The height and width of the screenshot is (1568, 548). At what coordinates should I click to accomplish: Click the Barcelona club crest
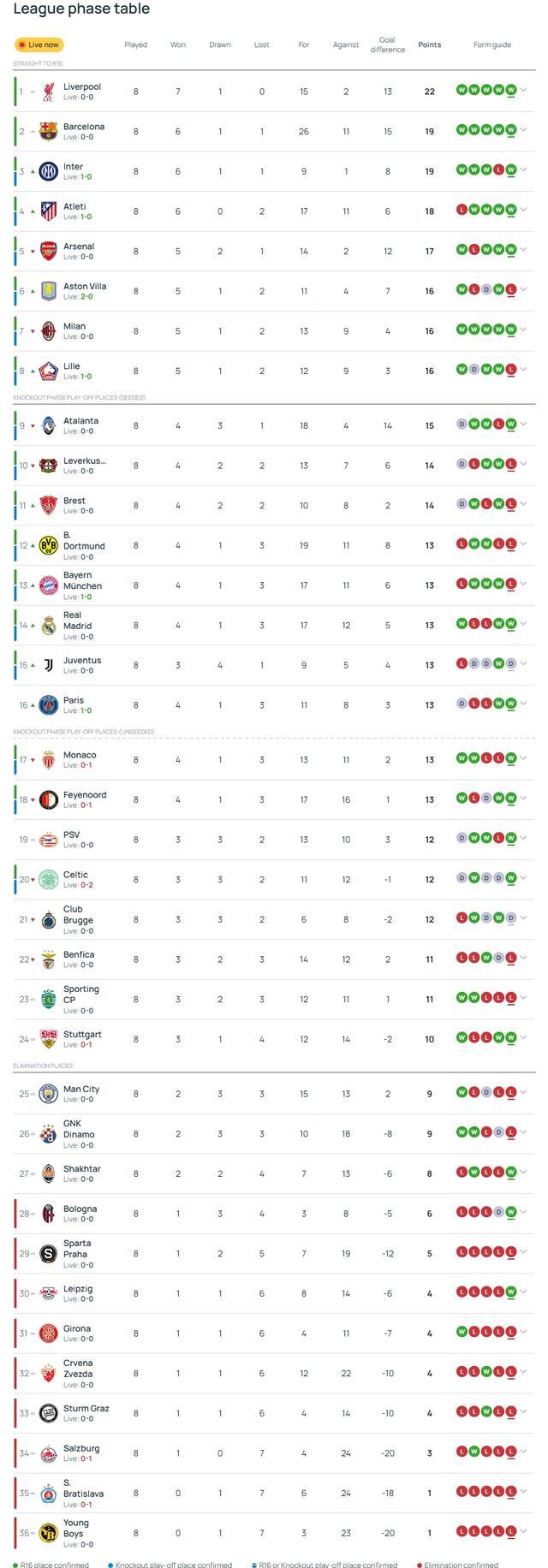tap(49, 132)
